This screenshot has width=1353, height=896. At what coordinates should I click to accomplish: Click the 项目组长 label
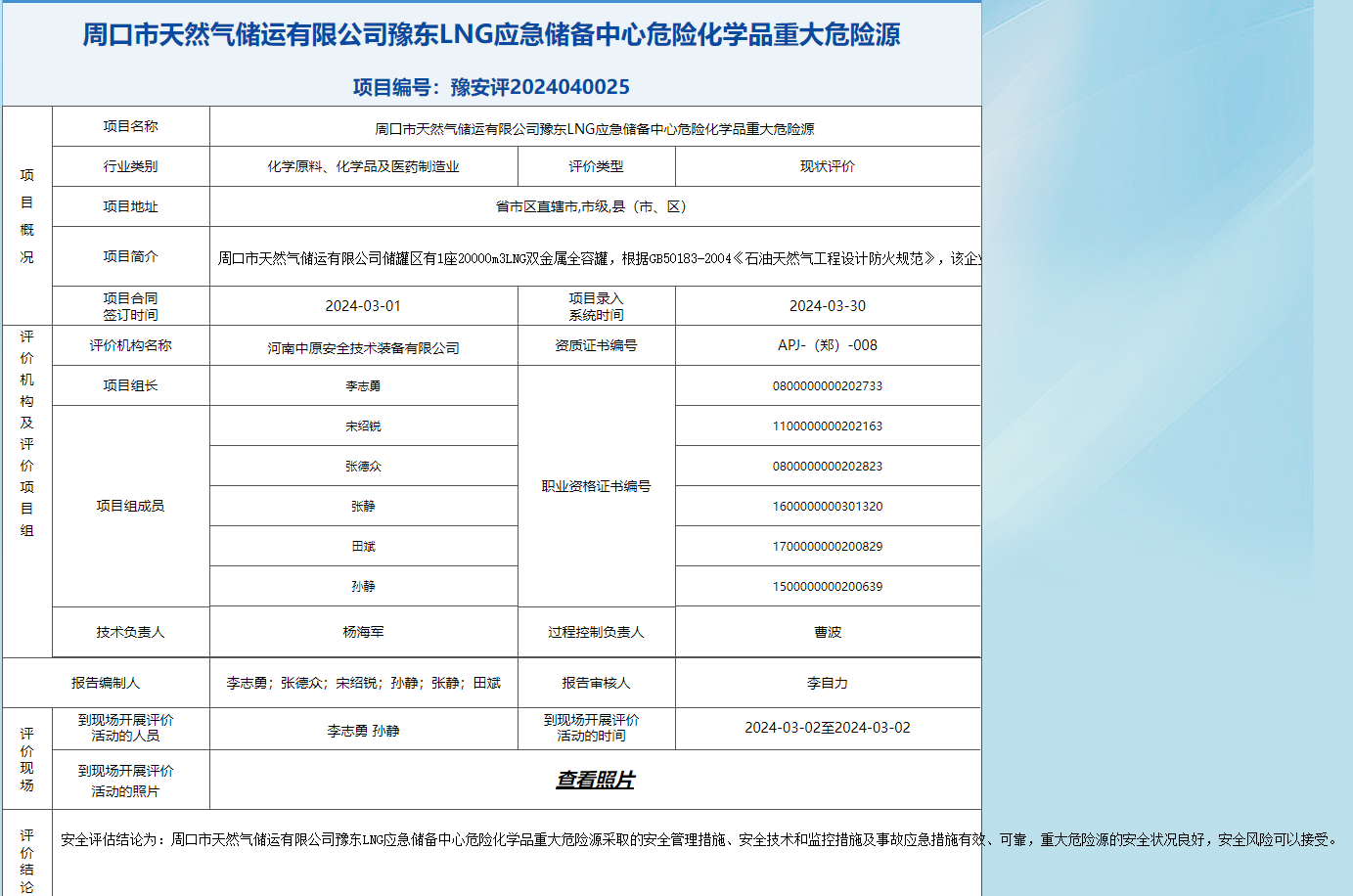[x=130, y=385]
